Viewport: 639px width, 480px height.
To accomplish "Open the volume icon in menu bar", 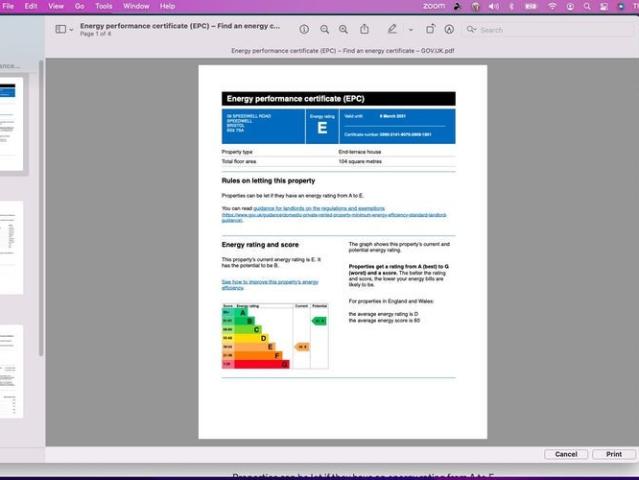I will 494,6.
